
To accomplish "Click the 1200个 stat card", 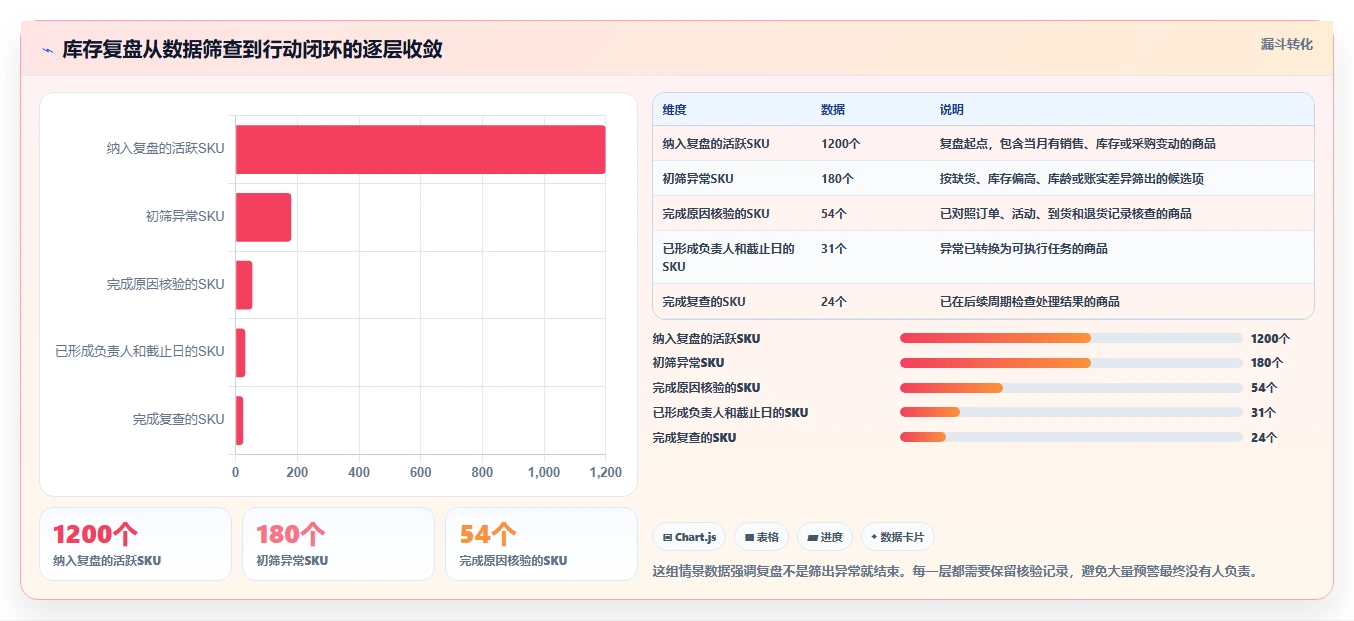I will pyautogui.click(x=135, y=544).
